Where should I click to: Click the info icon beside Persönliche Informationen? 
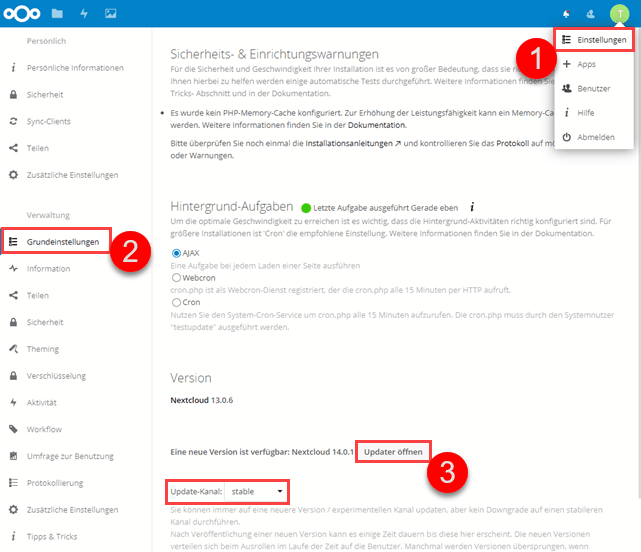(13, 67)
